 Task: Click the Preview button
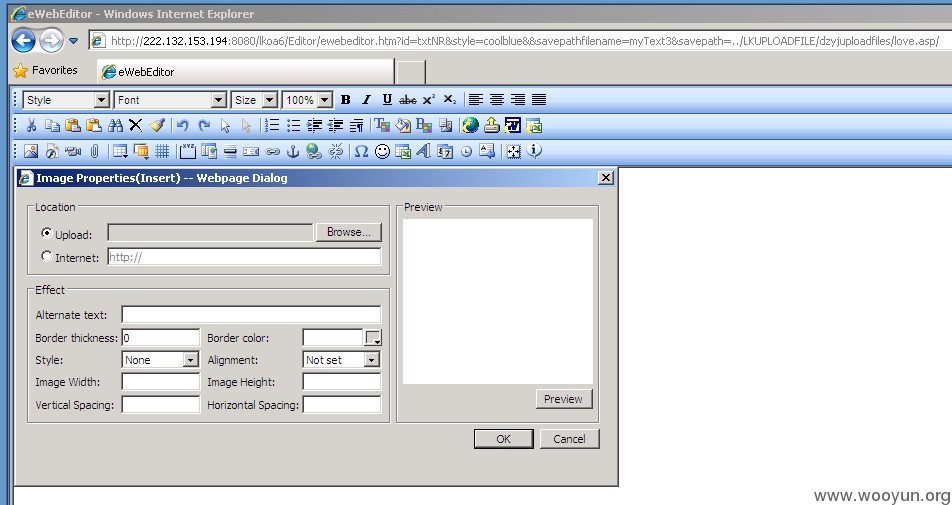(x=563, y=399)
